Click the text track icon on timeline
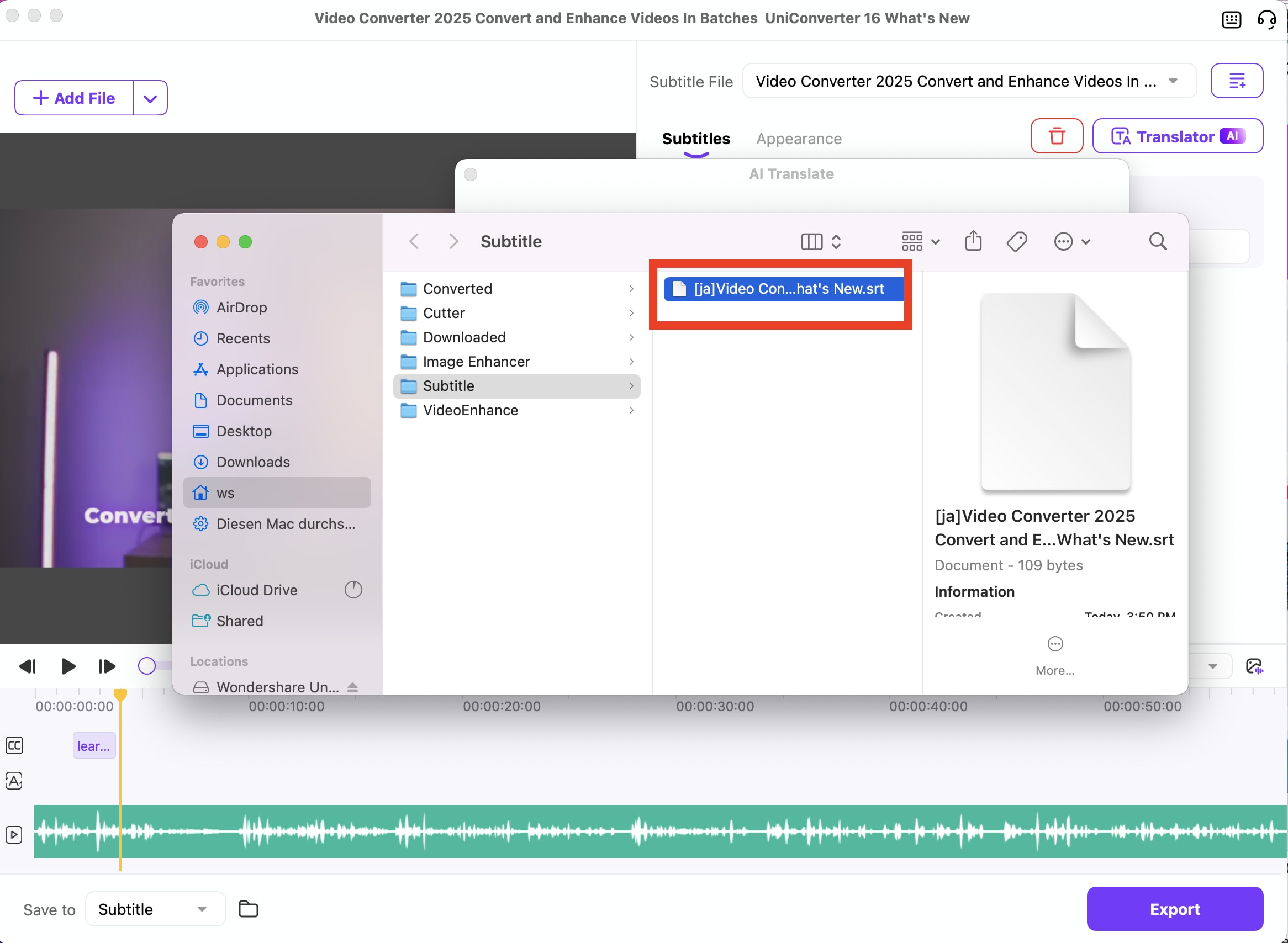Viewport: 1288px width, 943px height. (14, 780)
